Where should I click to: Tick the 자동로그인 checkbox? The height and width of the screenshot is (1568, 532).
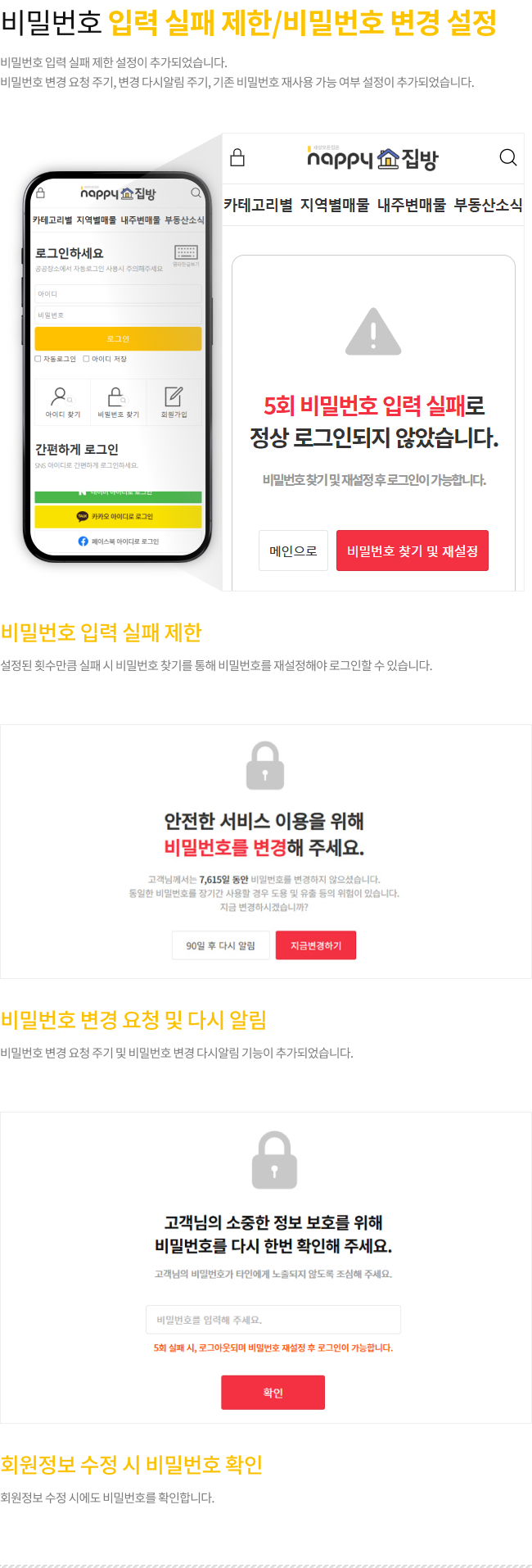[x=38, y=359]
